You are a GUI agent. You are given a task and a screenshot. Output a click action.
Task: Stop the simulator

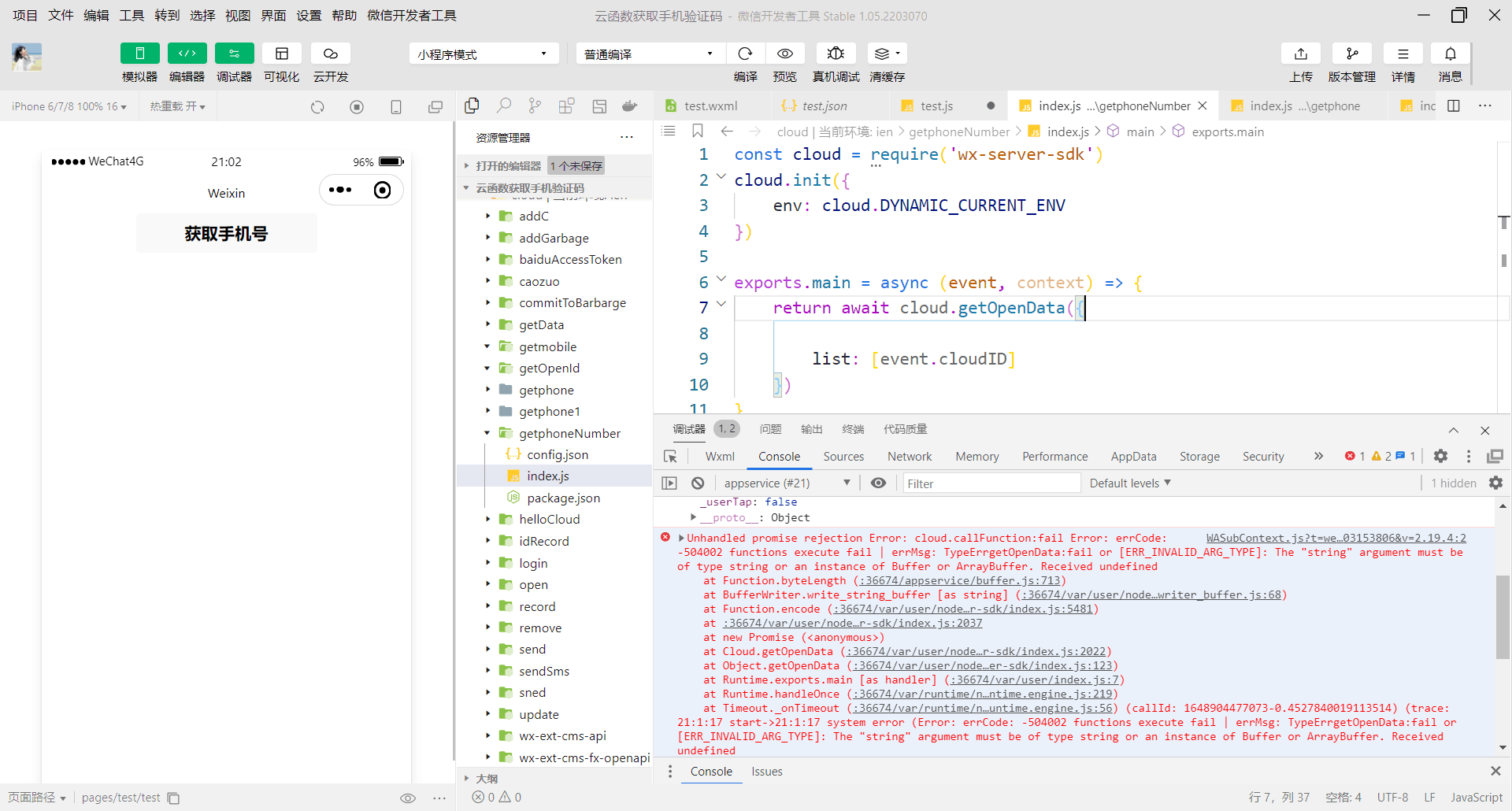(357, 106)
